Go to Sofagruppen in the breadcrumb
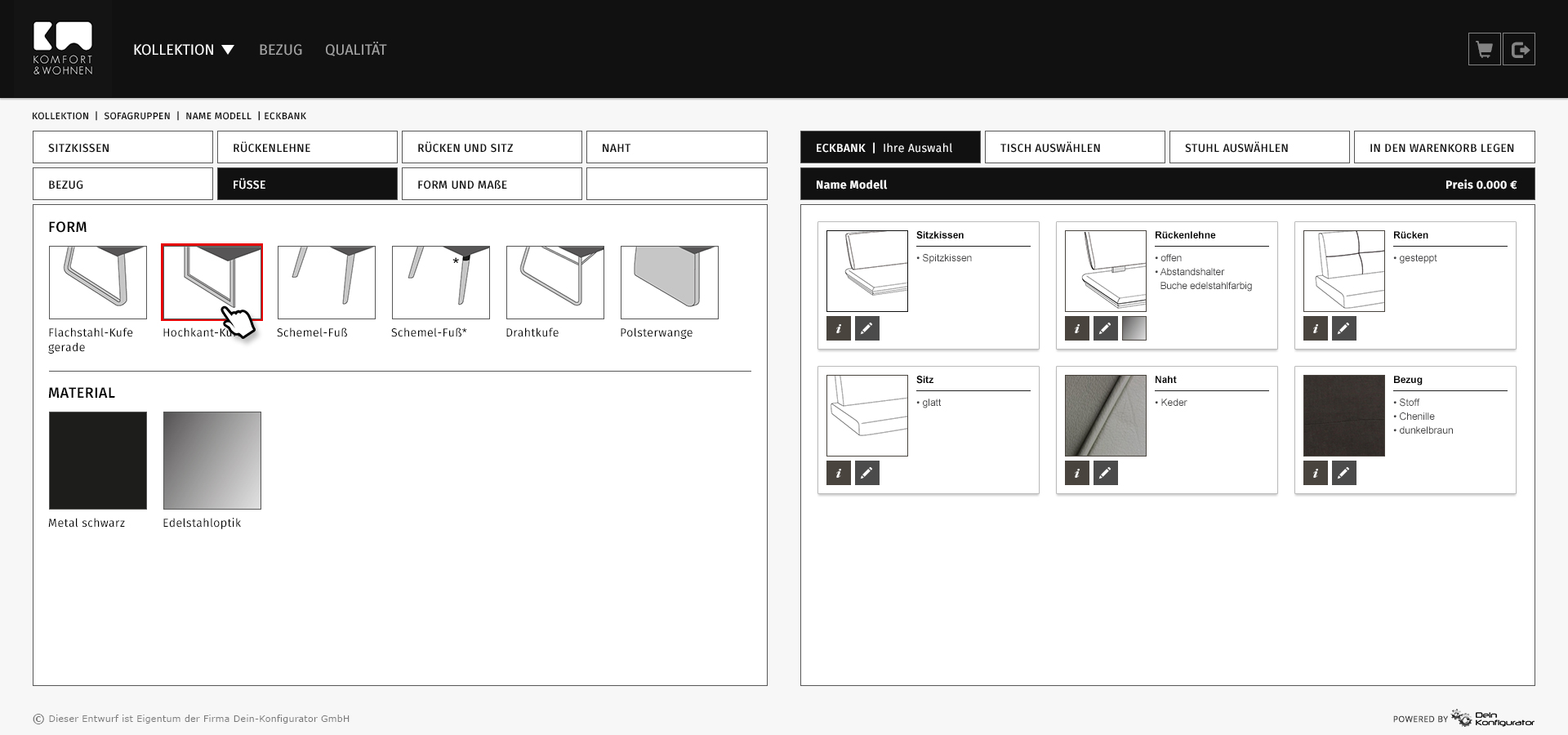Image resolution: width=1568 pixels, height=735 pixels. point(137,116)
